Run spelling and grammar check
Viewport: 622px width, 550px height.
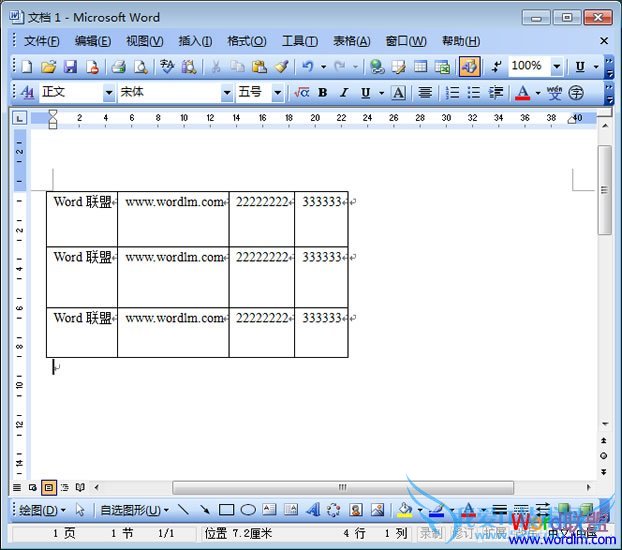tap(167, 67)
